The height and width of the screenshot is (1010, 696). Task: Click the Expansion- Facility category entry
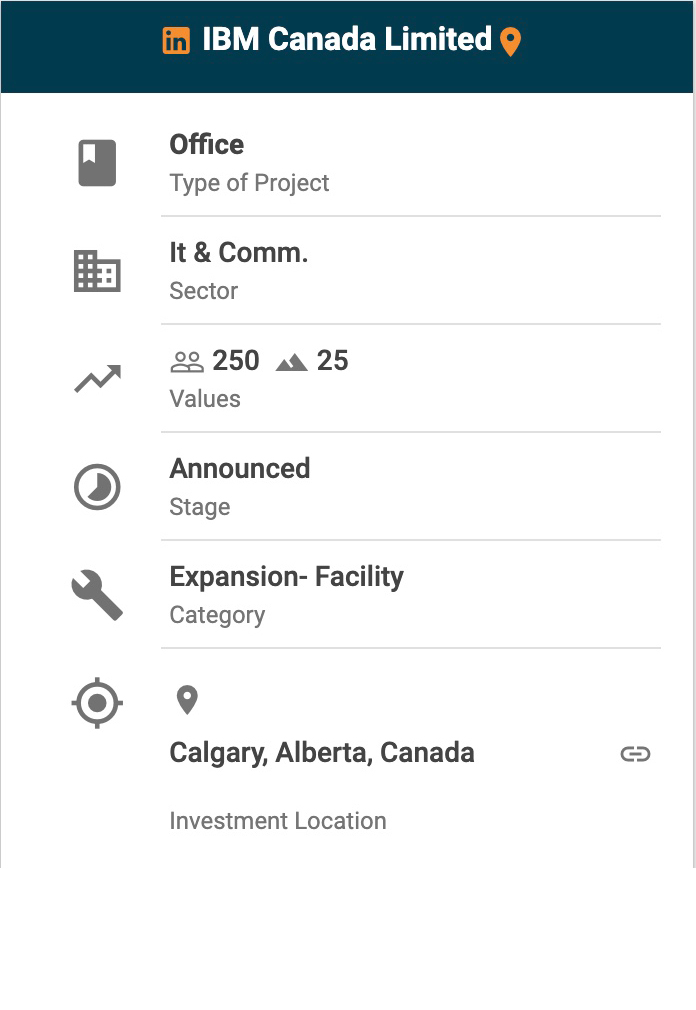[286, 577]
